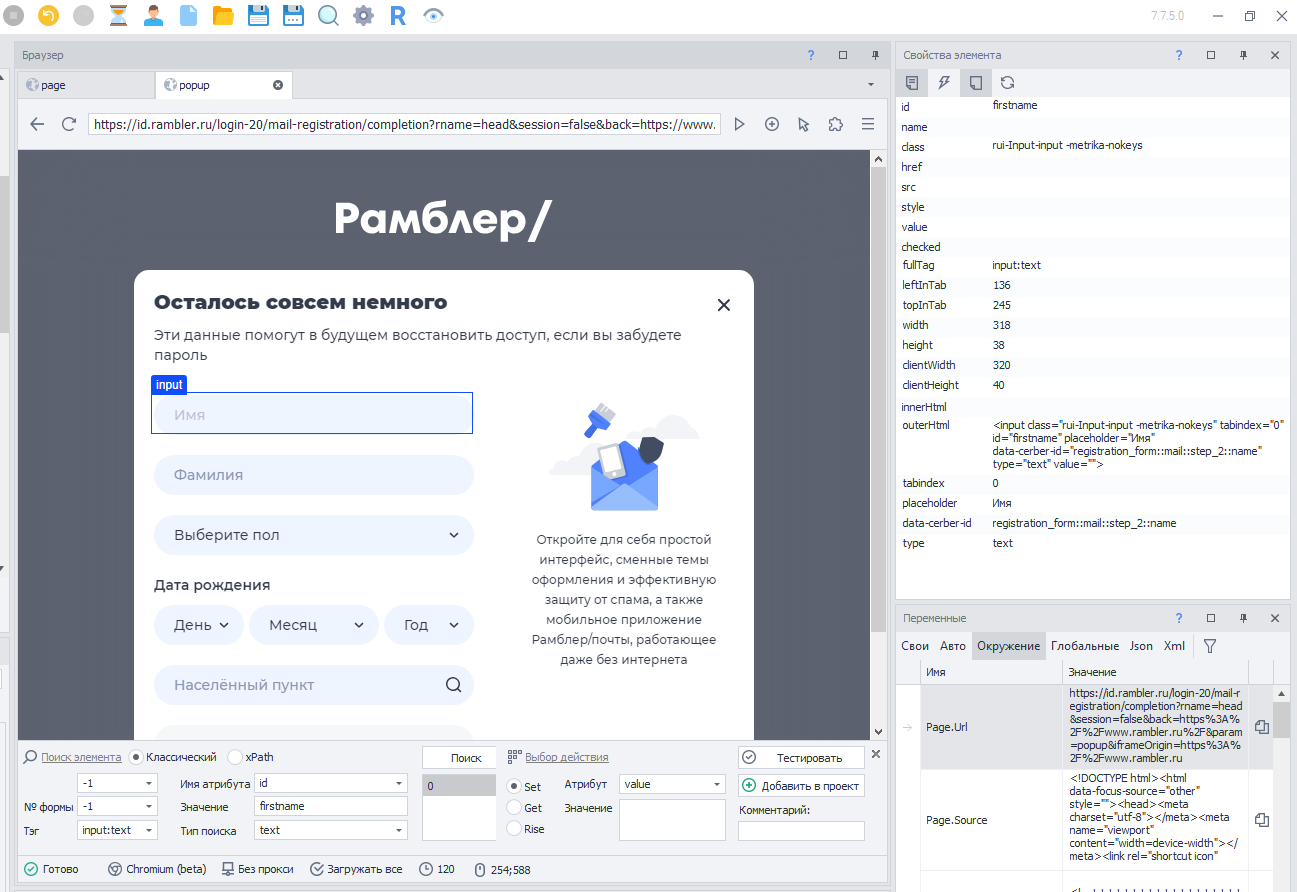Switch to the page browser tab
The image size is (1297, 892).
[x=86, y=85]
